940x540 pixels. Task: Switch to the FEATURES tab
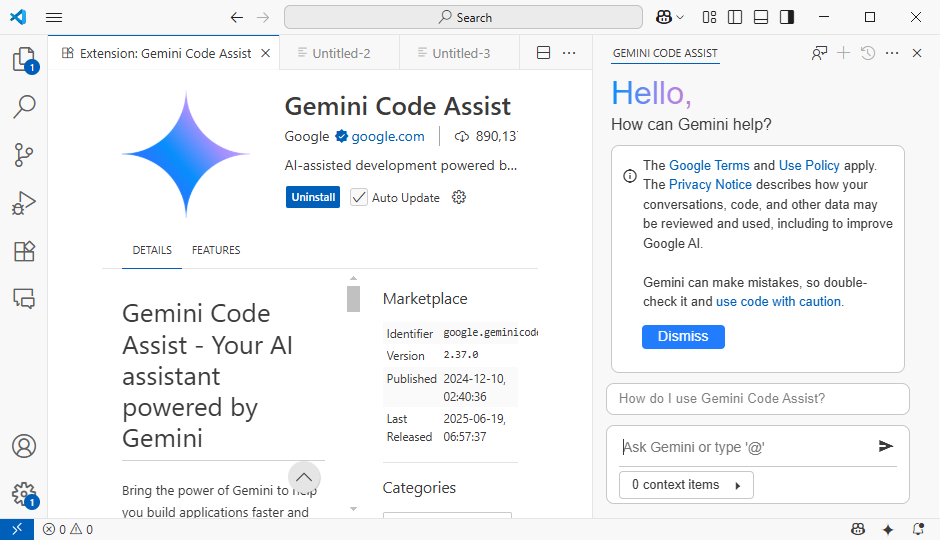216,250
